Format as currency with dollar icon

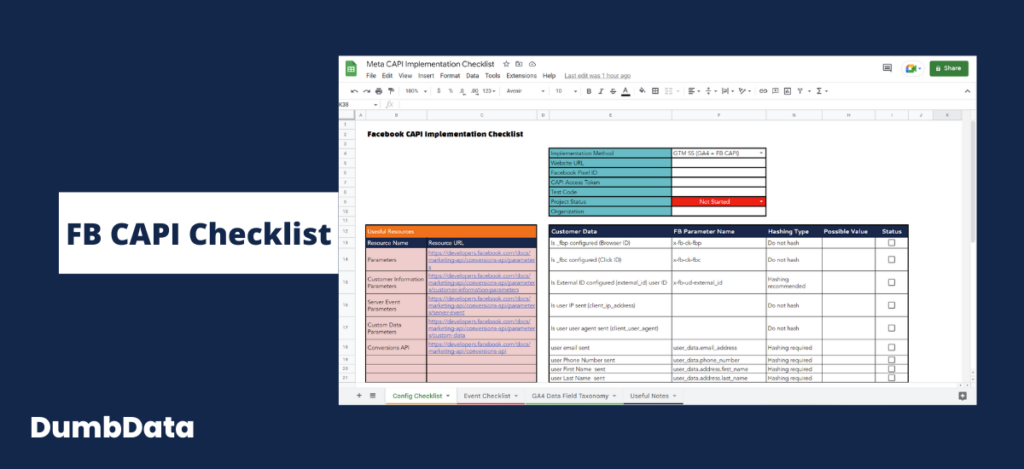point(439,91)
